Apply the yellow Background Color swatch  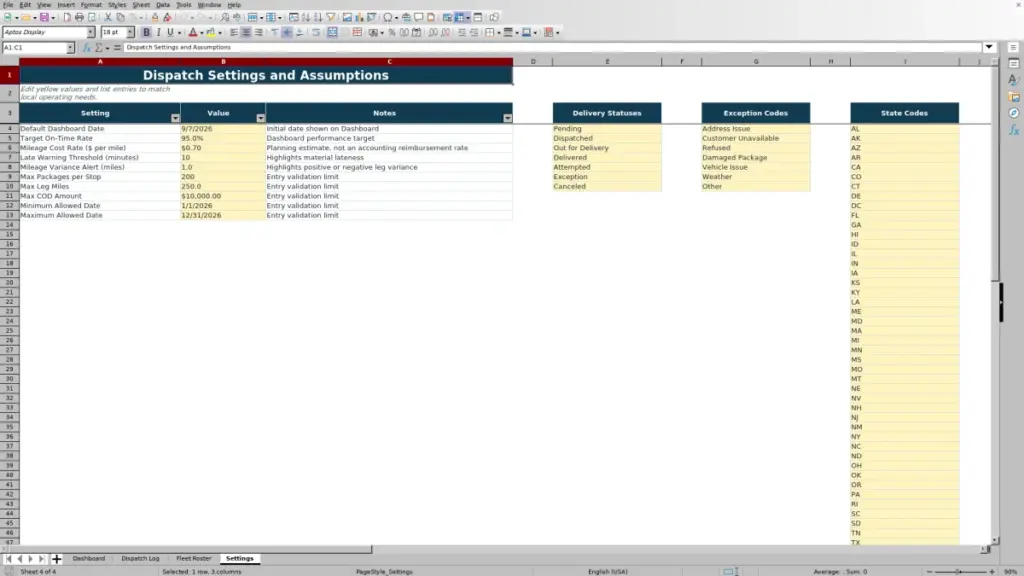pyautogui.click(x=210, y=32)
